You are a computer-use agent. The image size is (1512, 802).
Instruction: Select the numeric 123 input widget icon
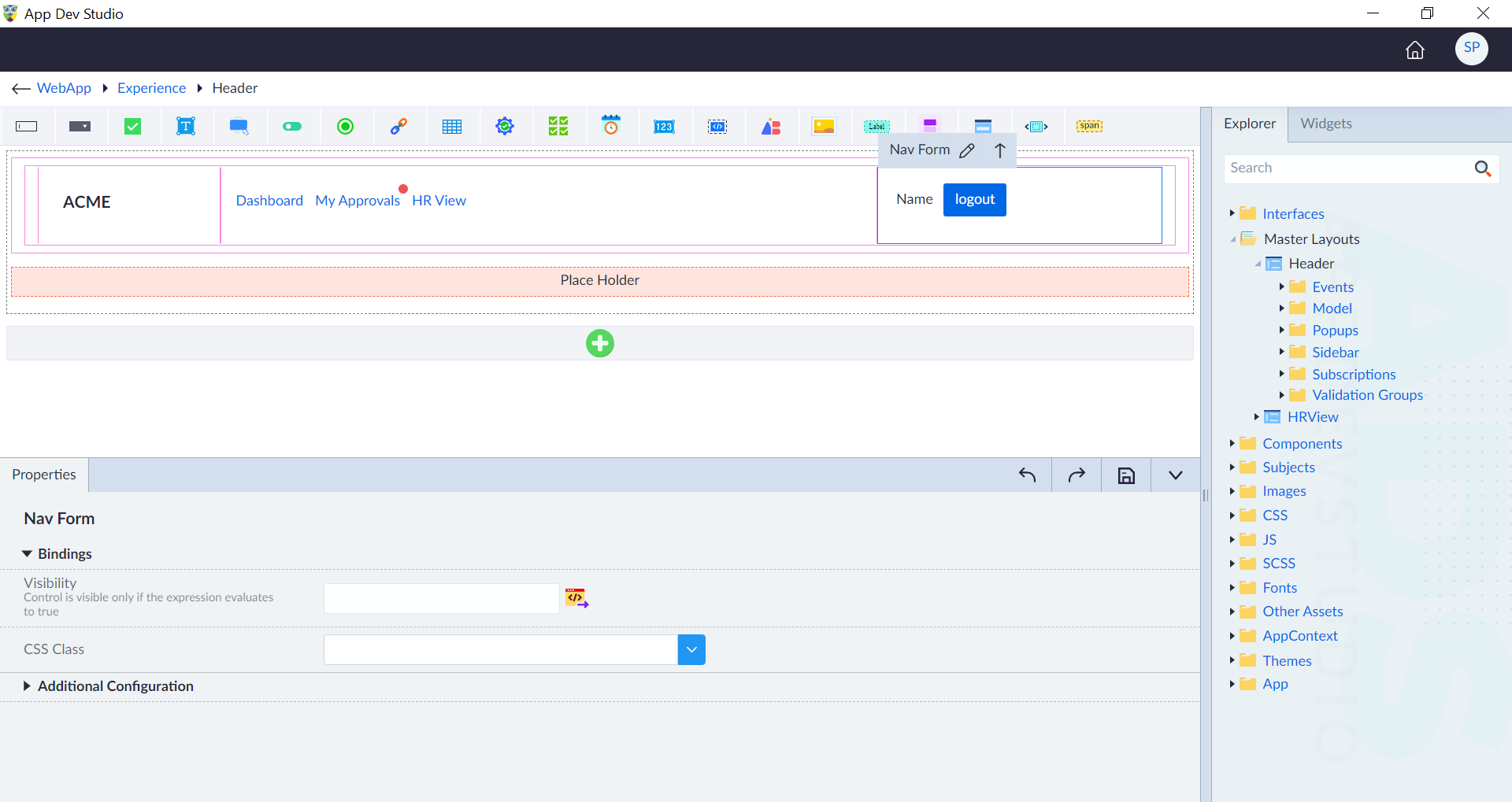click(x=664, y=126)
